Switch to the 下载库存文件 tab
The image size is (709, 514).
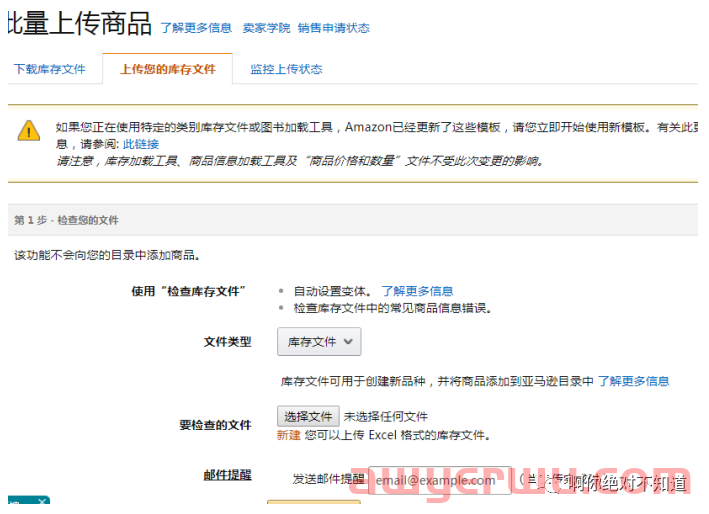(50, 69)
